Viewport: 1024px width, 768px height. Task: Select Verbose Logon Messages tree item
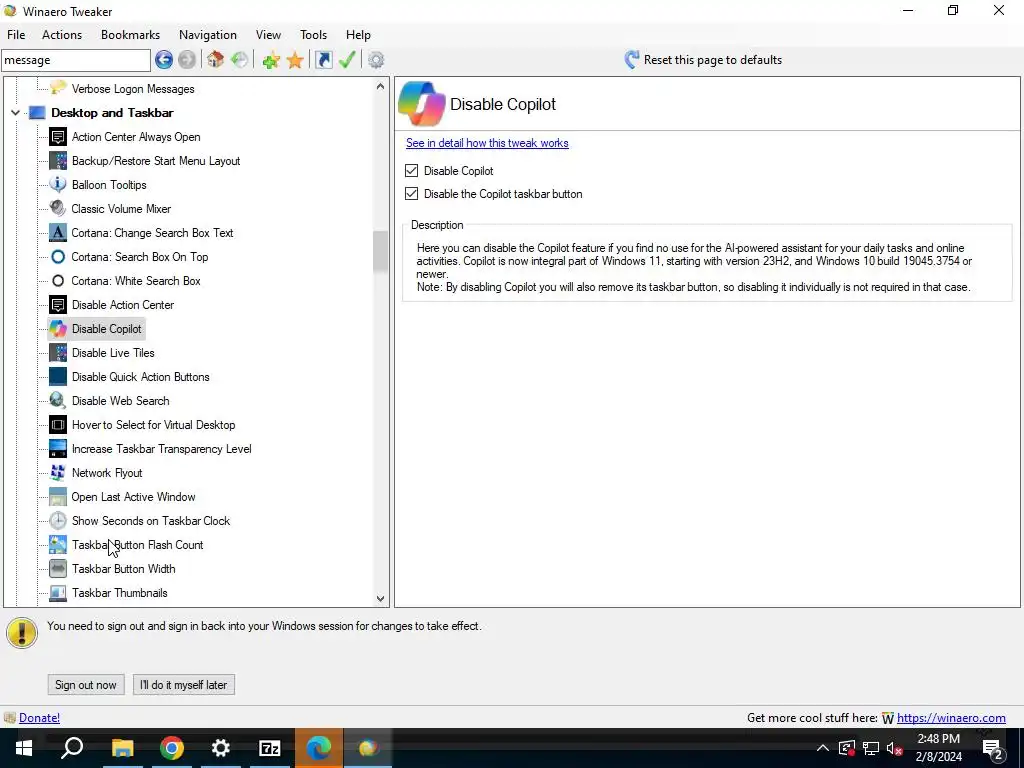click(x=133, y=89)
